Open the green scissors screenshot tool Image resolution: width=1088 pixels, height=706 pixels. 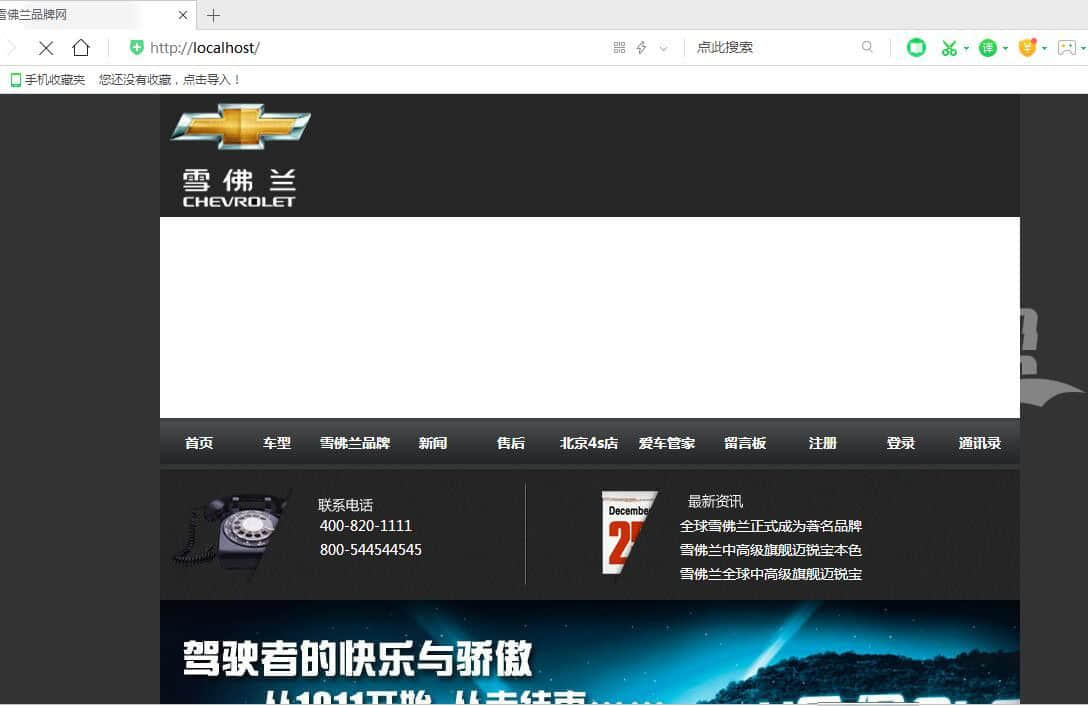(948, 48)
